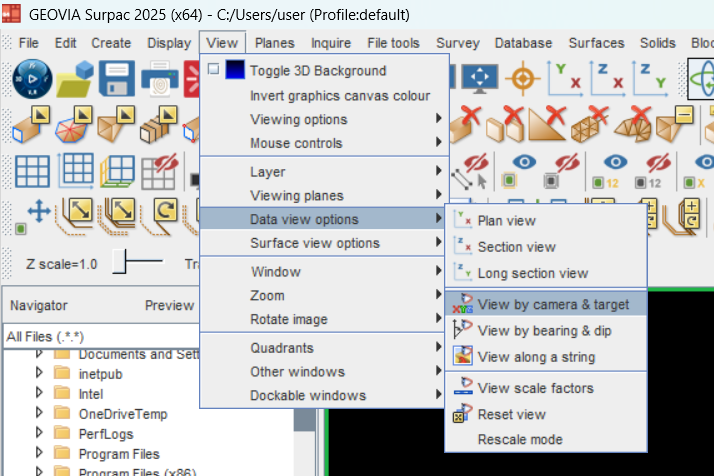The height and width of the screenshot is (476, 714).
Task: Choose Rescale mode option
Action: (x=546, y=439)
